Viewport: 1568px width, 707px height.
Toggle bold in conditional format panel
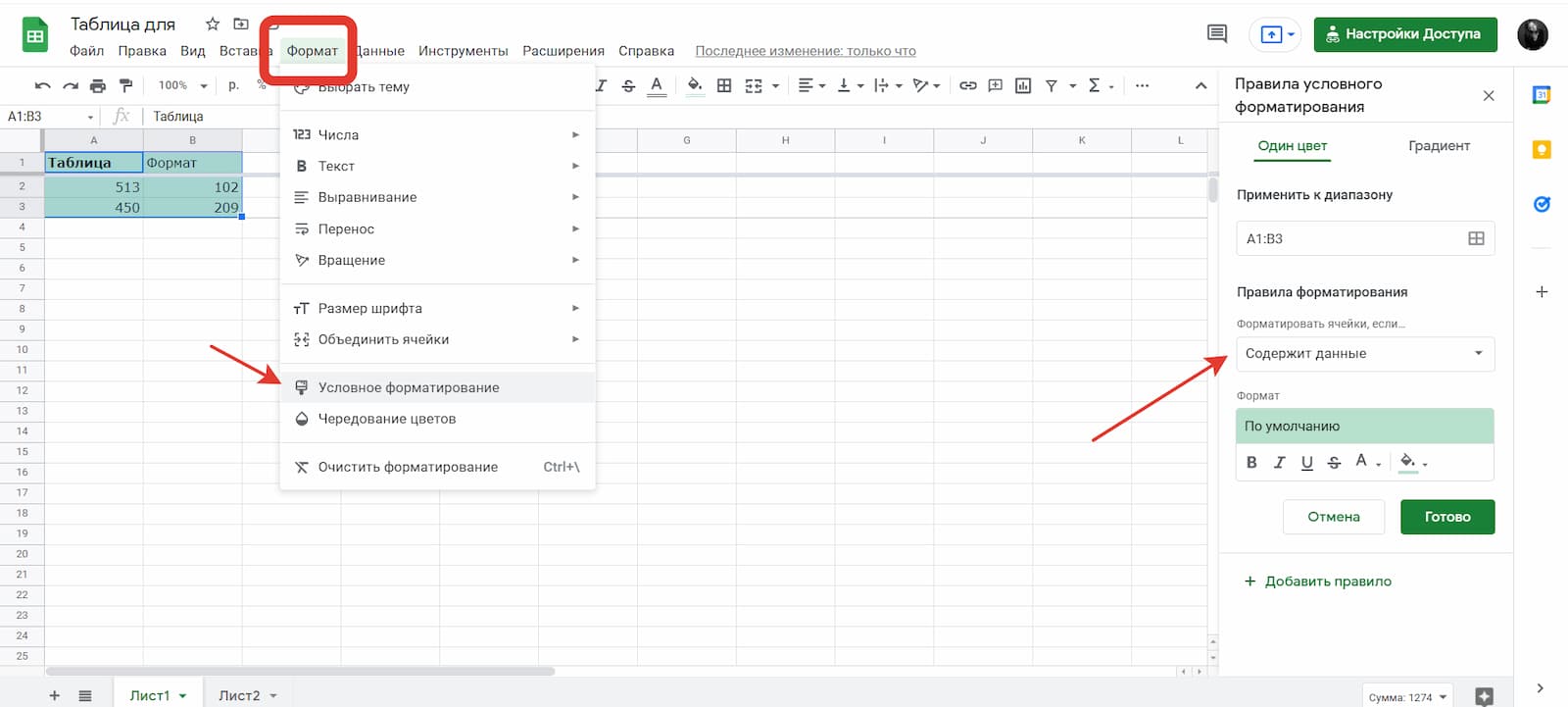click(x=1251, y=463)
